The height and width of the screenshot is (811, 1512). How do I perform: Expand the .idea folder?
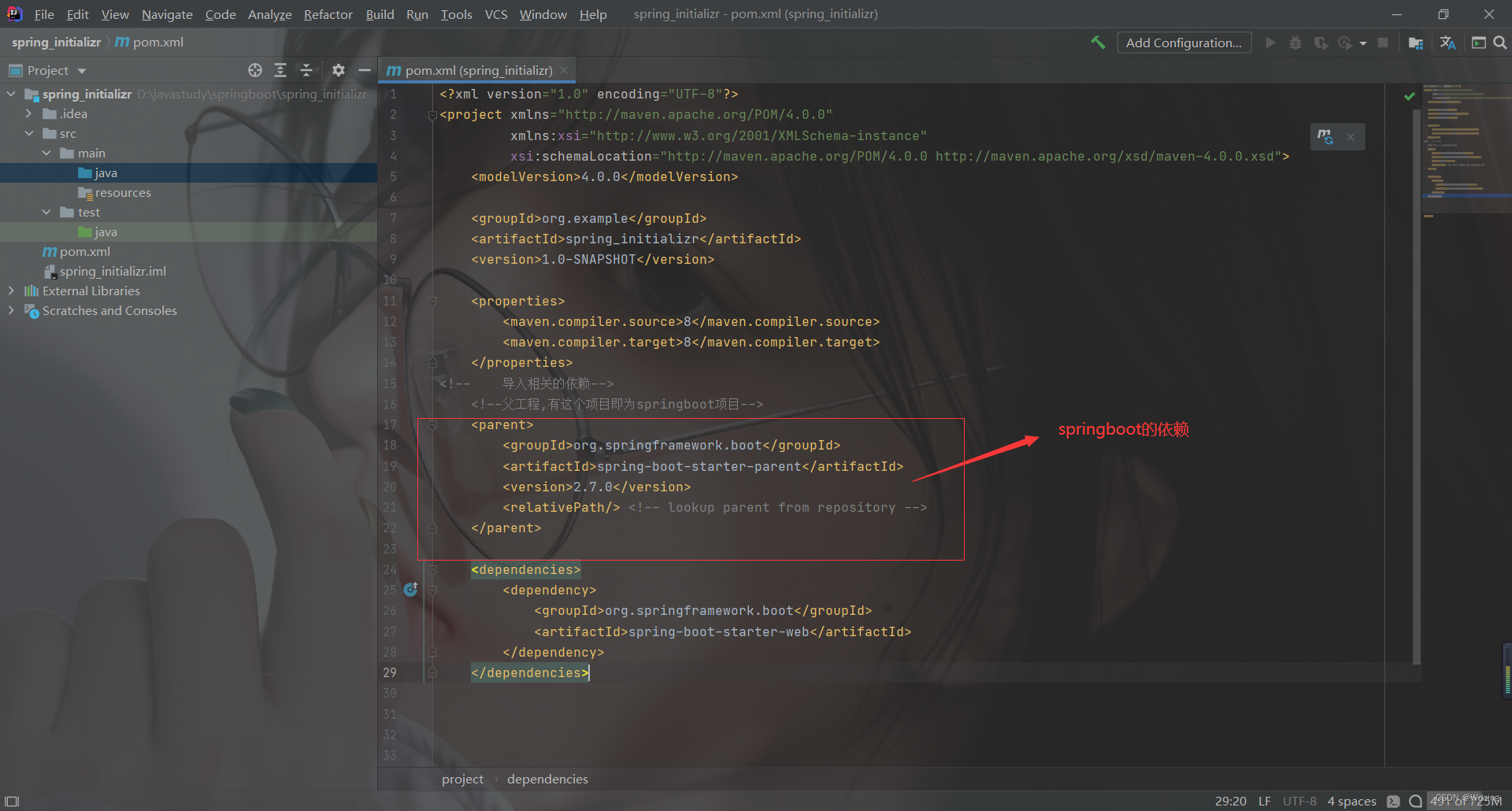(29, 113)
